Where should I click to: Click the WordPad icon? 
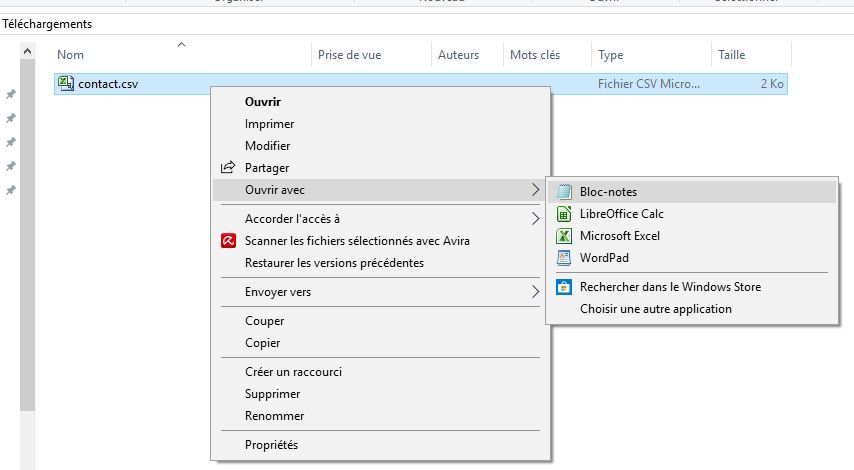[x=564, y=258]
